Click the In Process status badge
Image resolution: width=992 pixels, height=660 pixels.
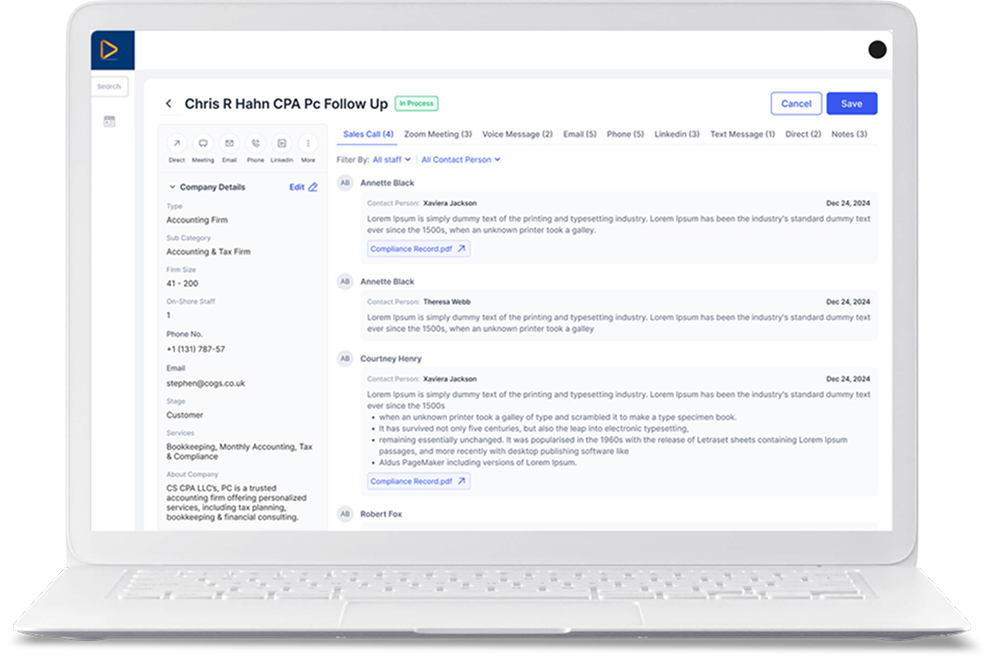coord(416,103)
